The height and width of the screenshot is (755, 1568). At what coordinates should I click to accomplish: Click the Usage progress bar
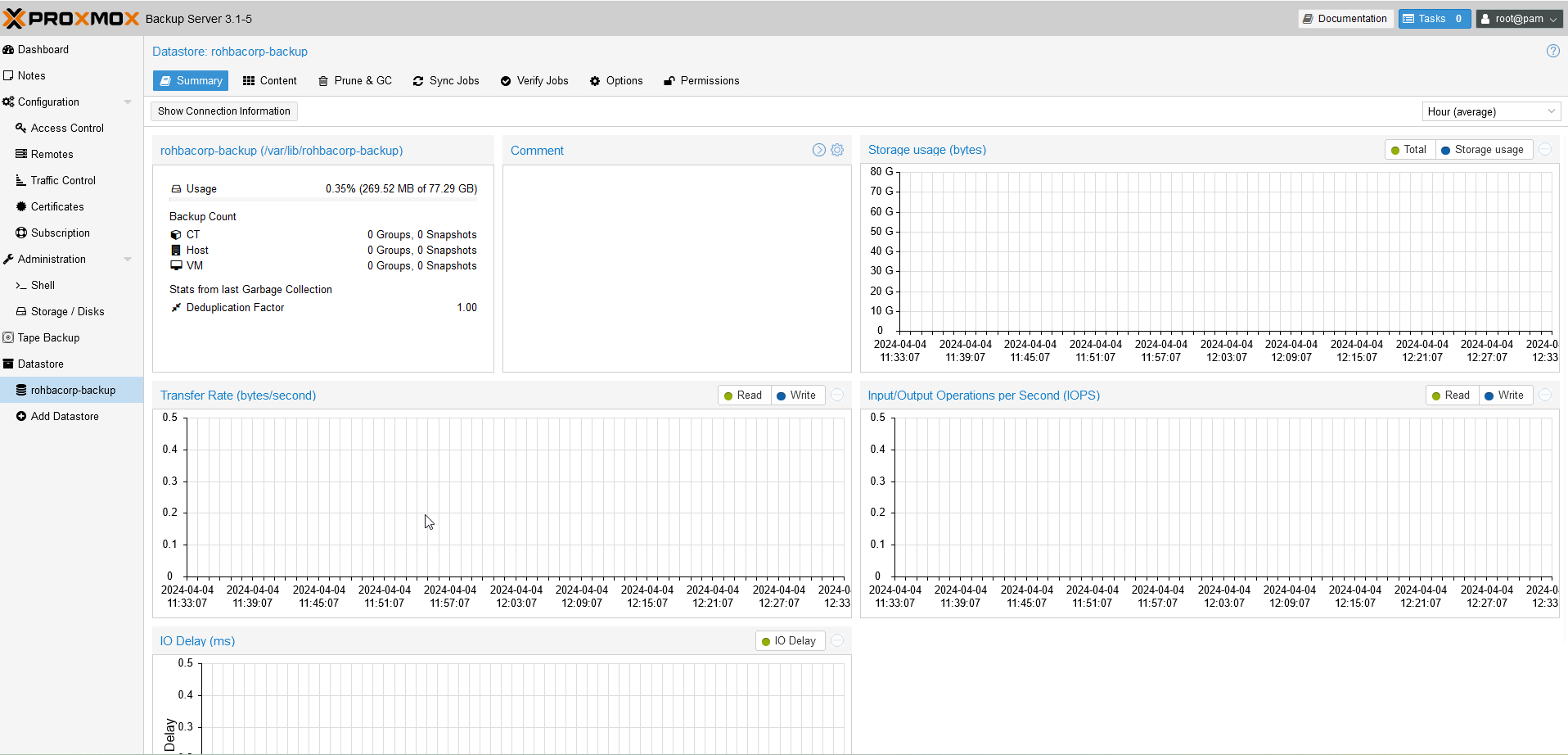[x=323, y=198]
